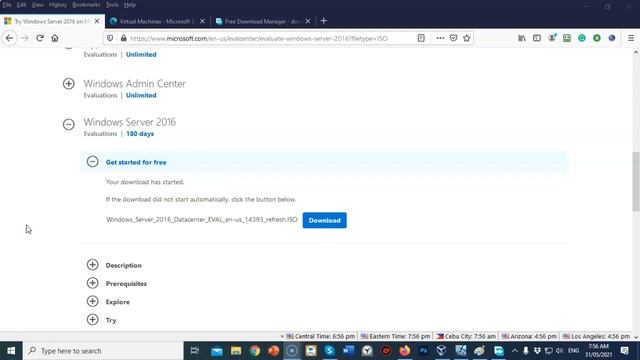
Task: Open the Tools menu
Action: point(112,5)
